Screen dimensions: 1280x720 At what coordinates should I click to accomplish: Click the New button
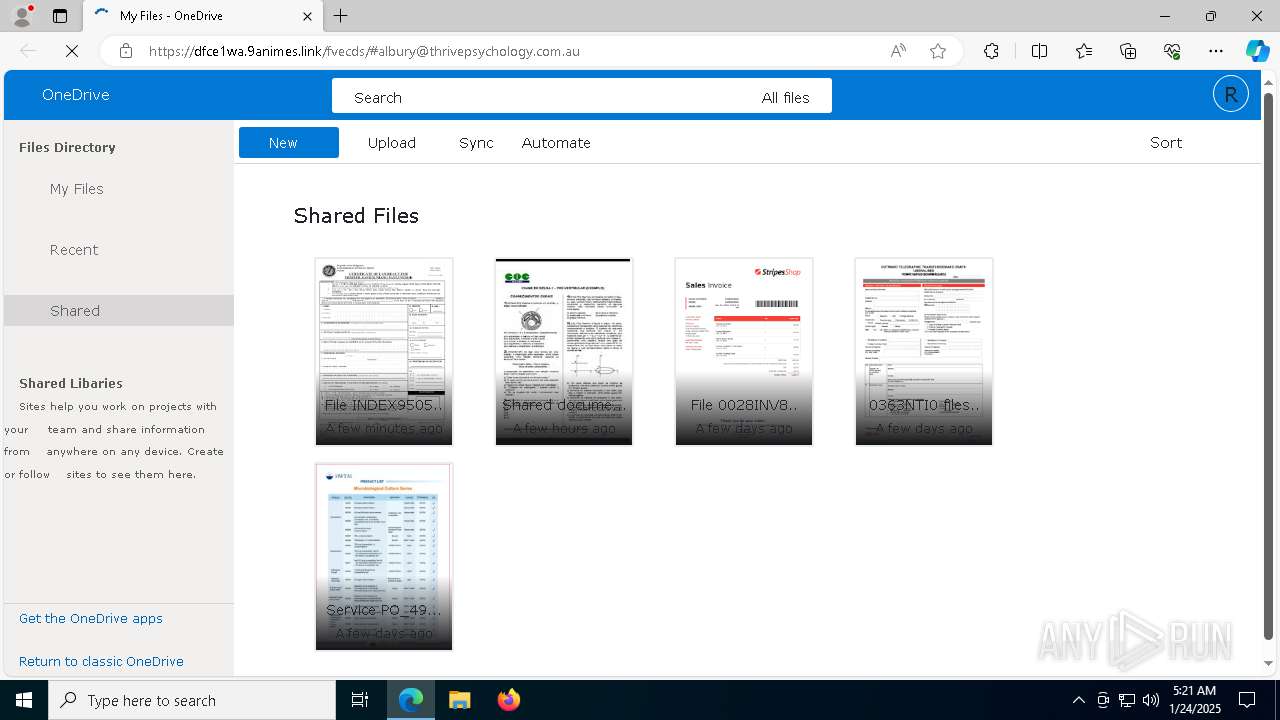pos(289,143)
